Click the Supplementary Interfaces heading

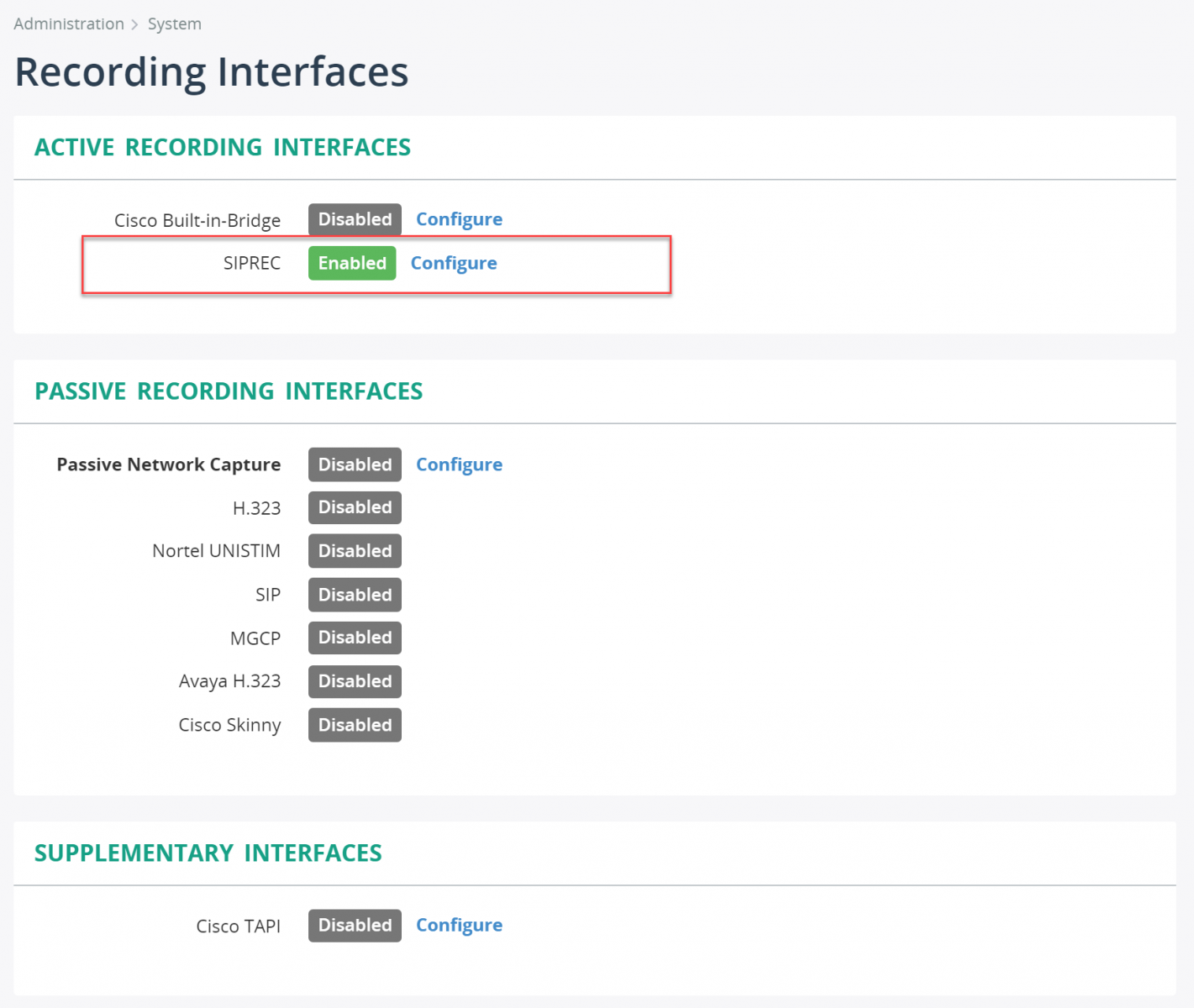click(x=208, y=853)
